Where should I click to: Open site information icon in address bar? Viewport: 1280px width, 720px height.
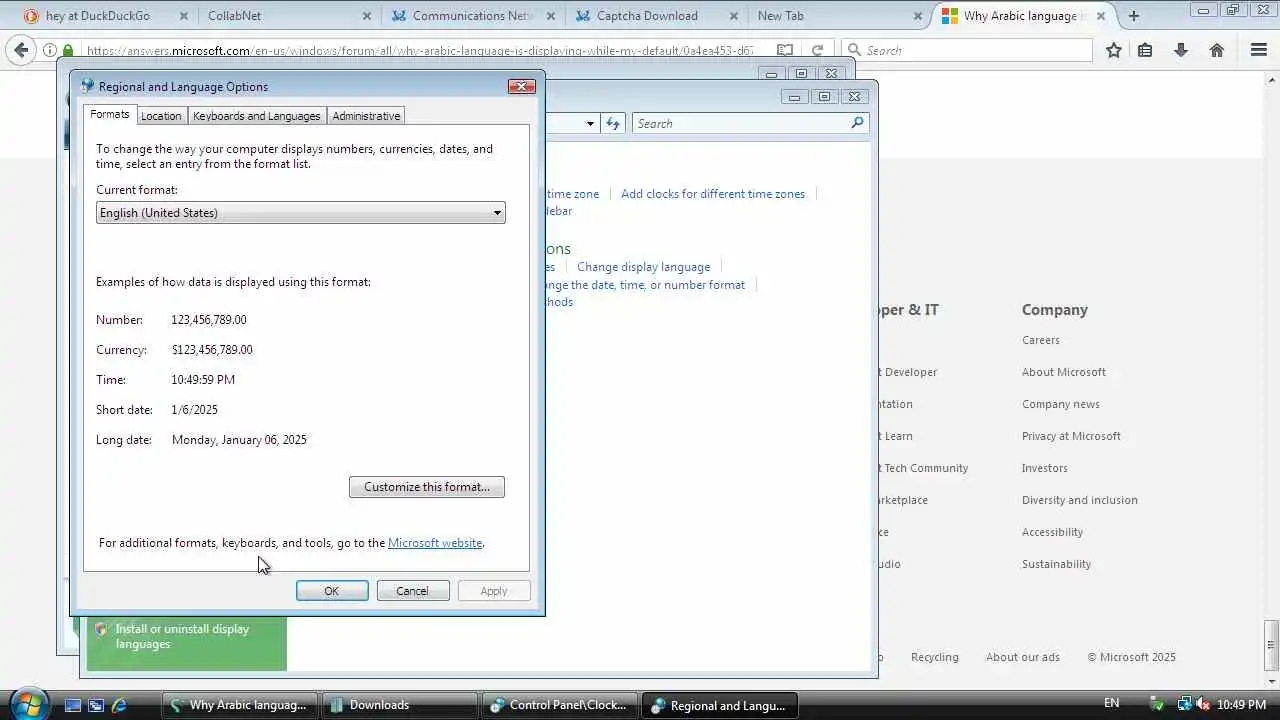[50, 51]
